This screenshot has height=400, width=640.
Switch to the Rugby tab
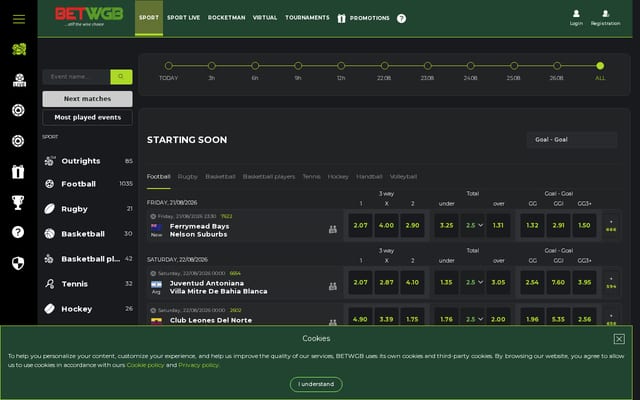click(187, 177)
